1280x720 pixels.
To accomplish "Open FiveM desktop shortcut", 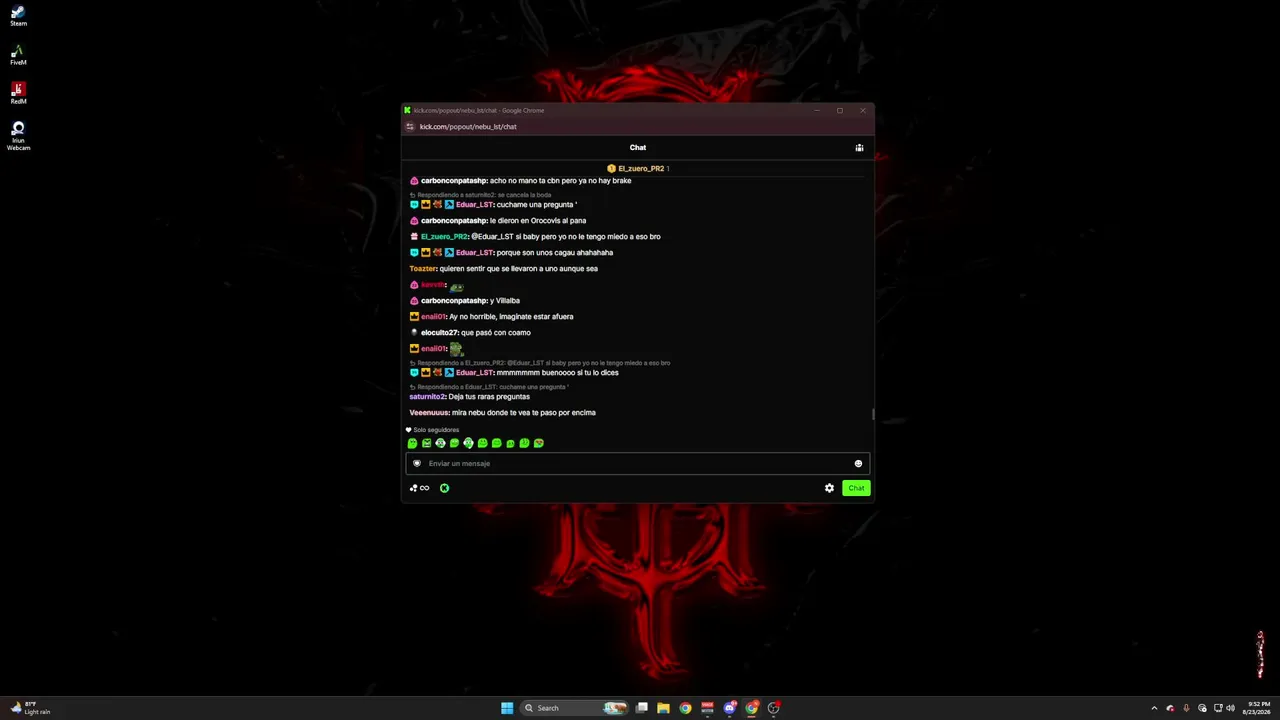I will [x=18, y=56].
